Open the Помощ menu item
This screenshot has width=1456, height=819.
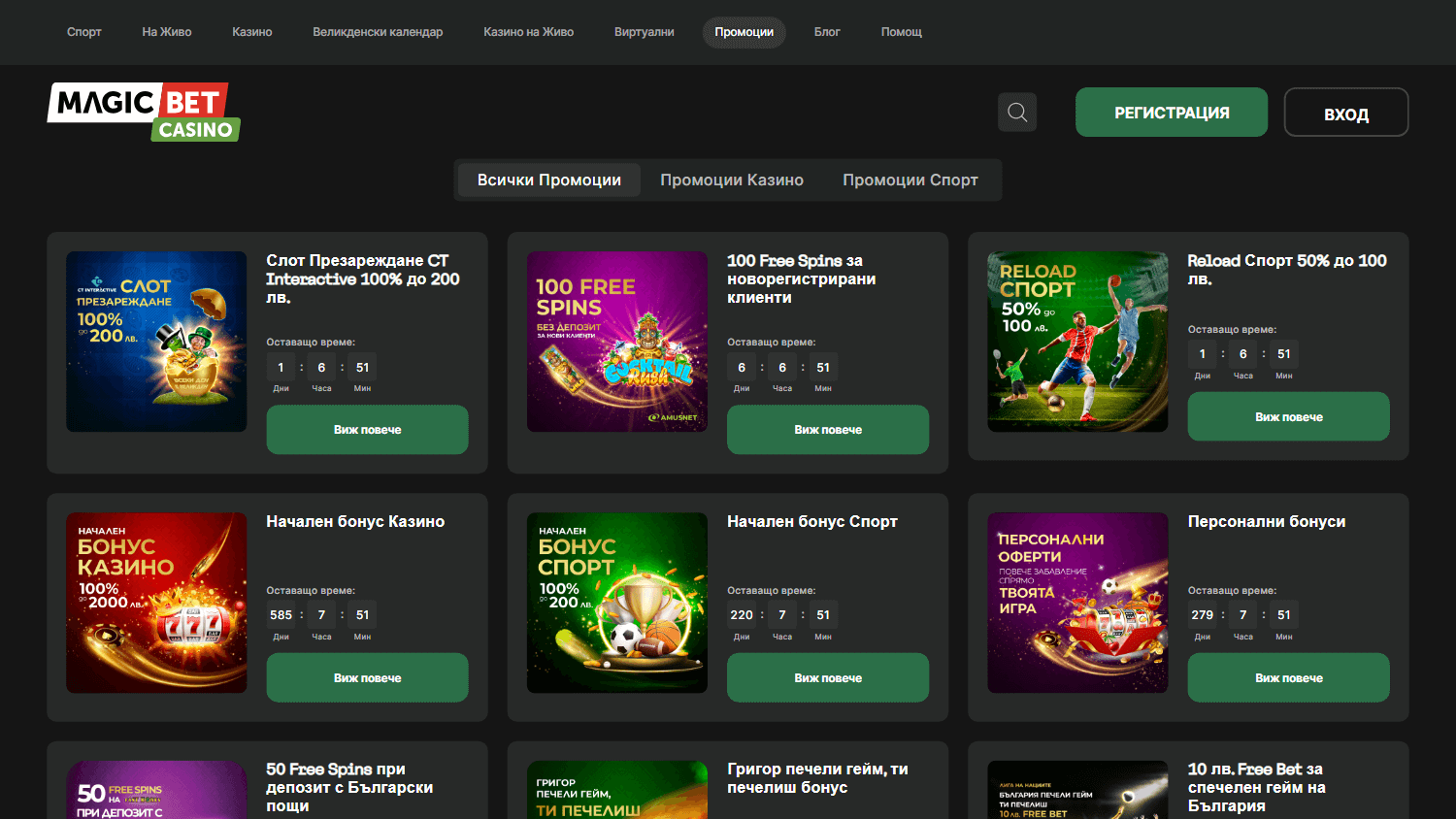click(x=902, y=32)
